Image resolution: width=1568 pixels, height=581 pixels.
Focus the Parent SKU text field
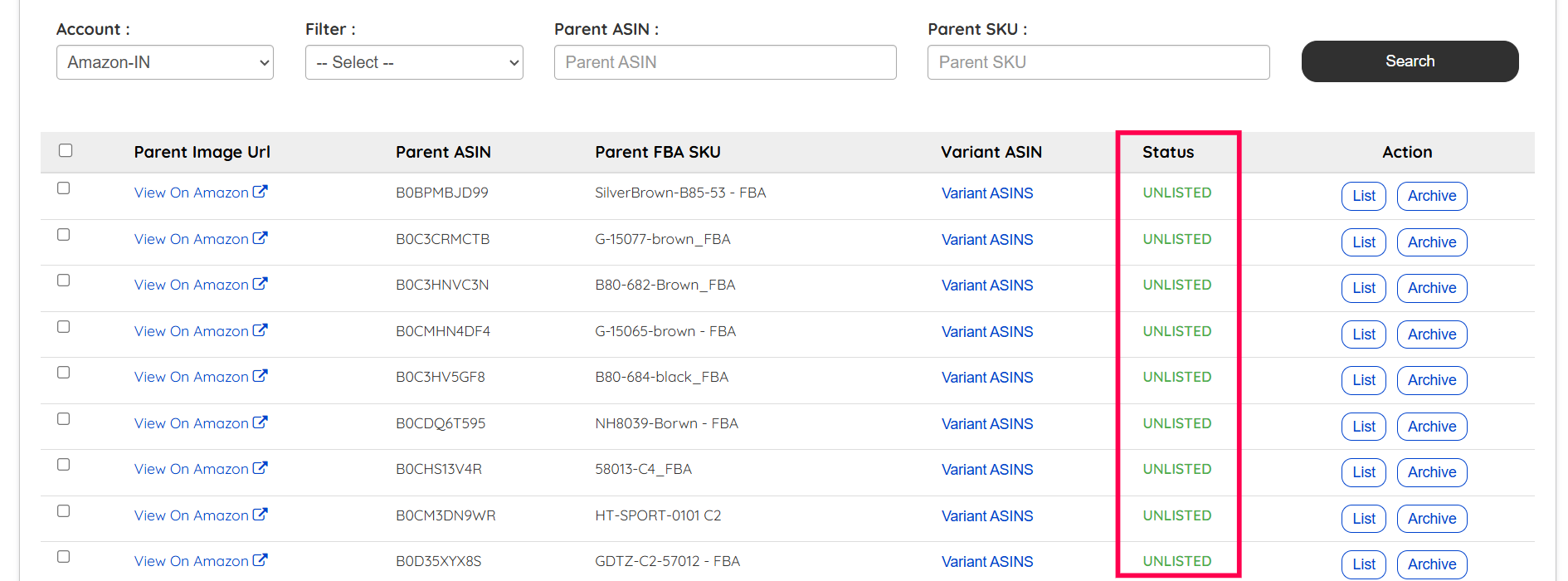tap(1098, 62)
